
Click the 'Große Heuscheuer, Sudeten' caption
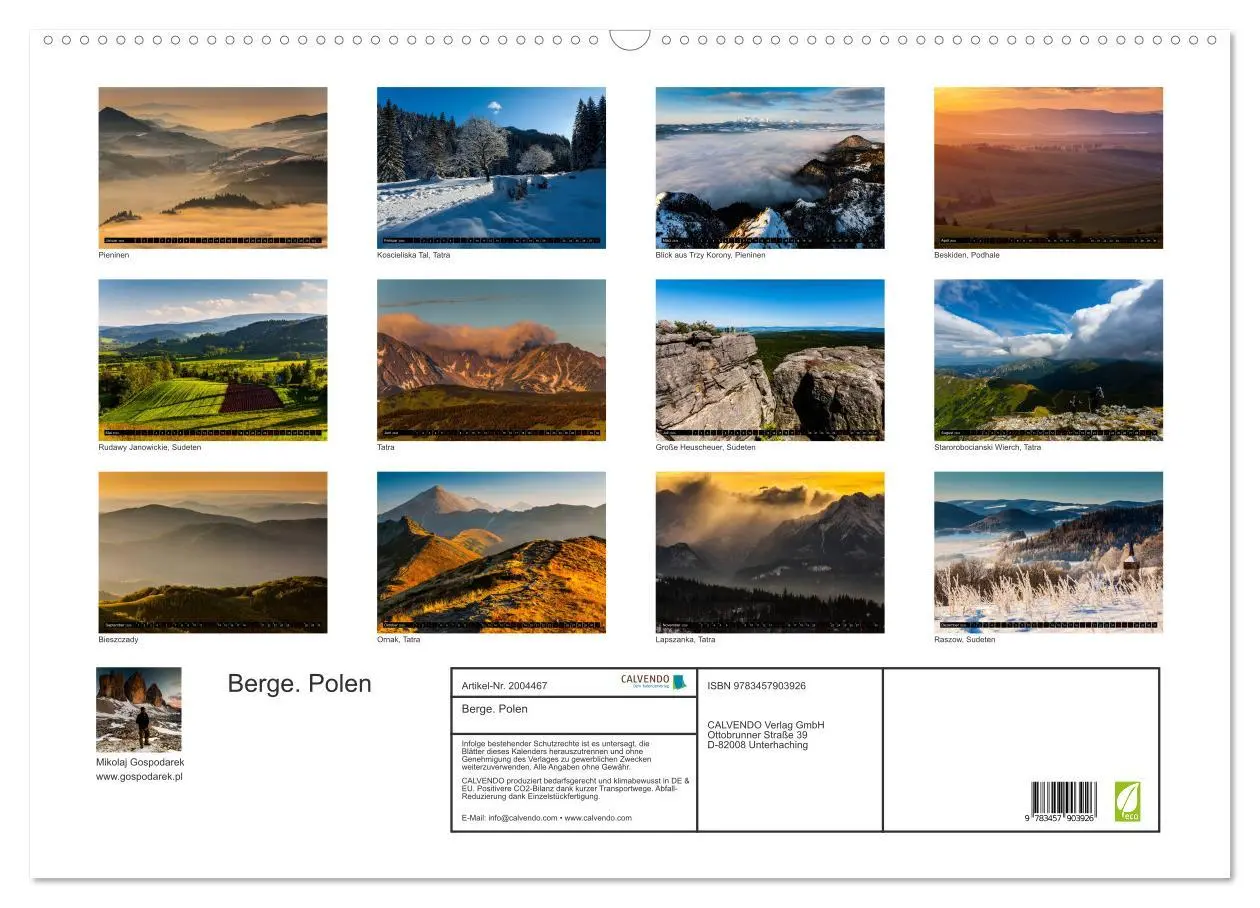pyautogui.click(x=706, y=447)
